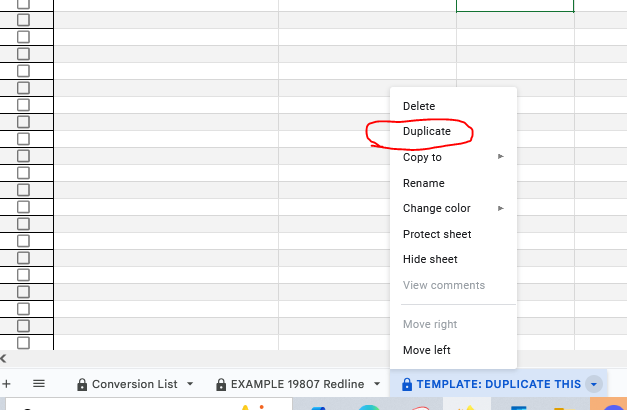This screenshot has width=627, height=410.
Task: Choose Hide sheet menu option
Action: [x=453, y=259]
